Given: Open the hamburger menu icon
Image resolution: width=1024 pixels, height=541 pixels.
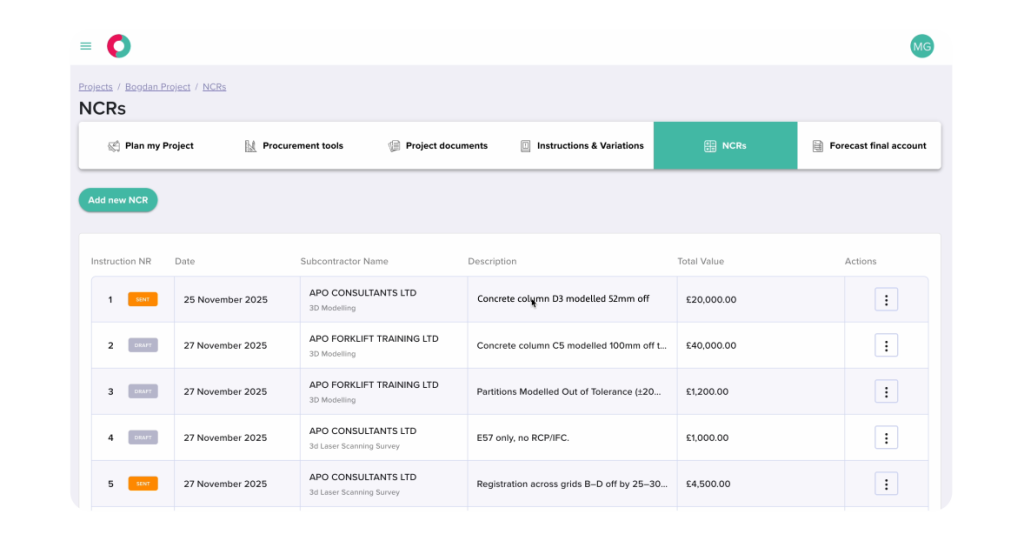Looking at the screenshot, I should click(86, 46).
